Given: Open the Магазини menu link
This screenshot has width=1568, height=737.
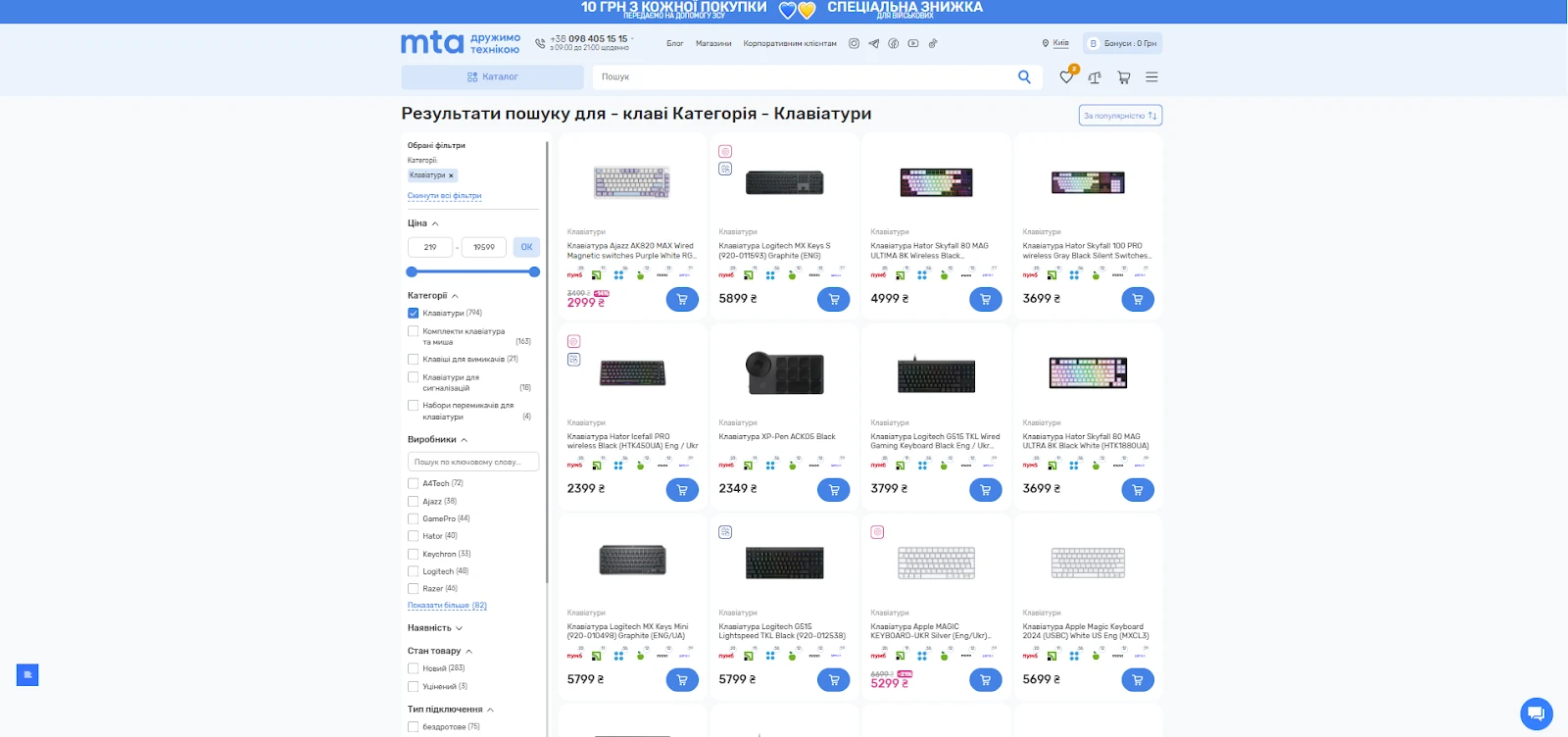Looking at the screenshot, I should click(713, 43).
